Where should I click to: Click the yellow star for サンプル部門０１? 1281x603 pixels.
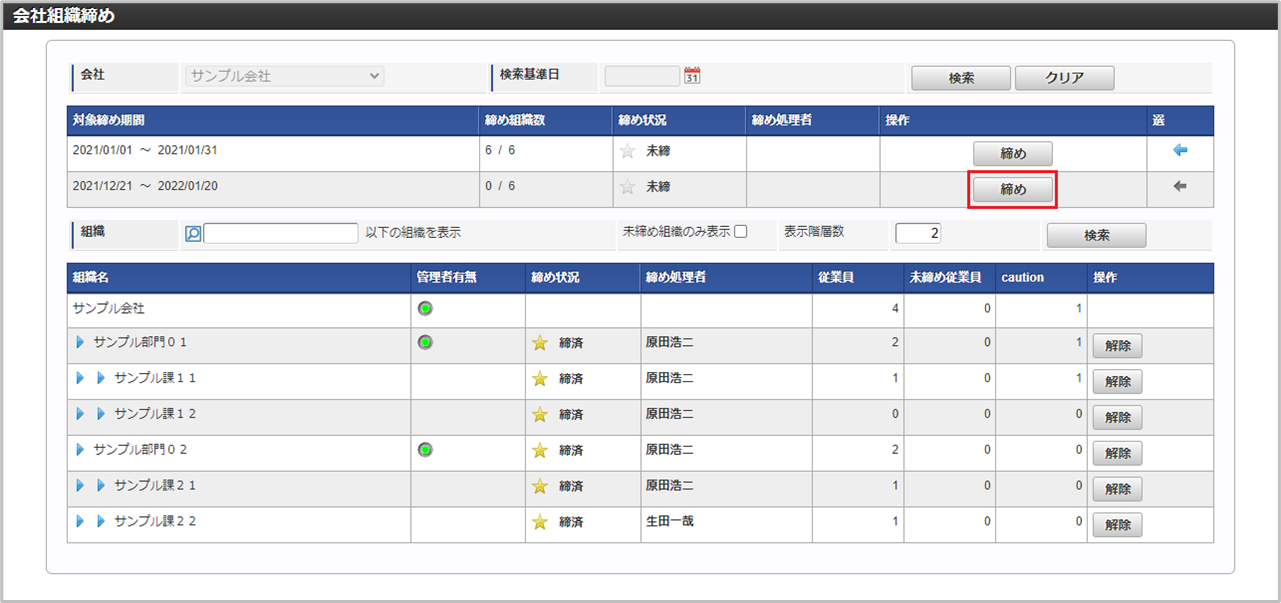coord(540,343)
